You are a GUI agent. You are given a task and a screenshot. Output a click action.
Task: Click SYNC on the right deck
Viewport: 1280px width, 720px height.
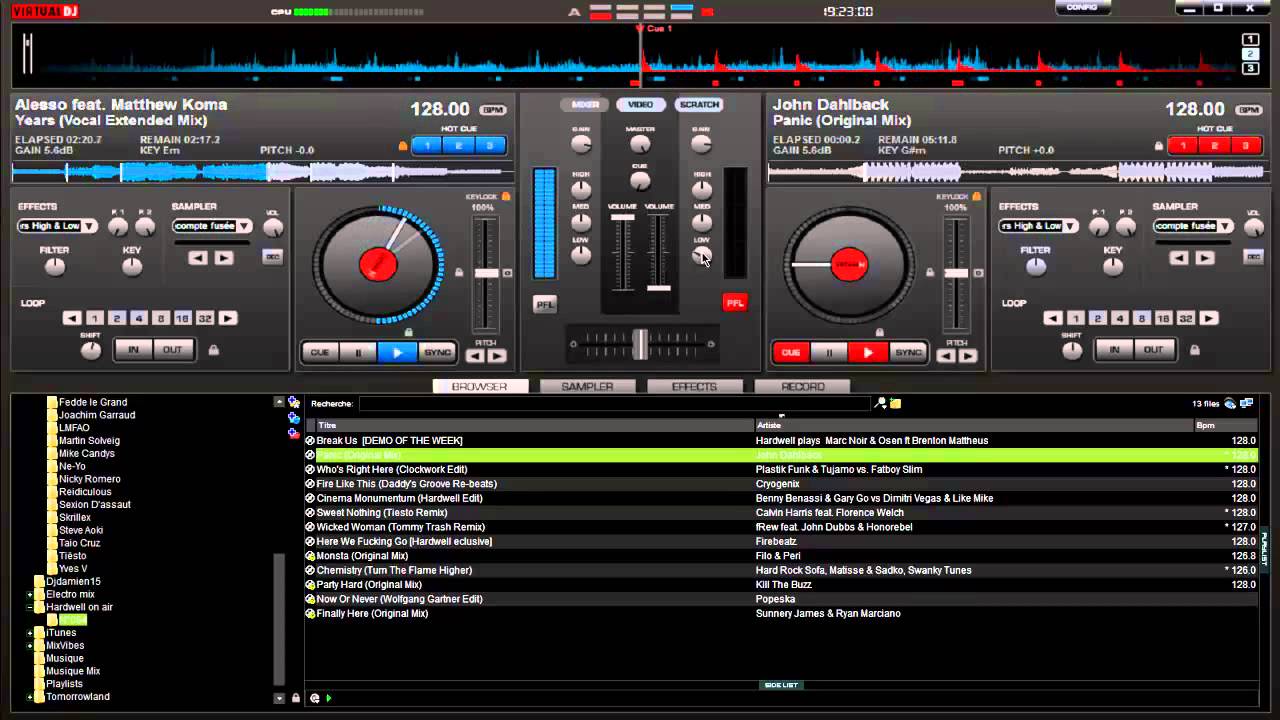[x=907, y=352]
